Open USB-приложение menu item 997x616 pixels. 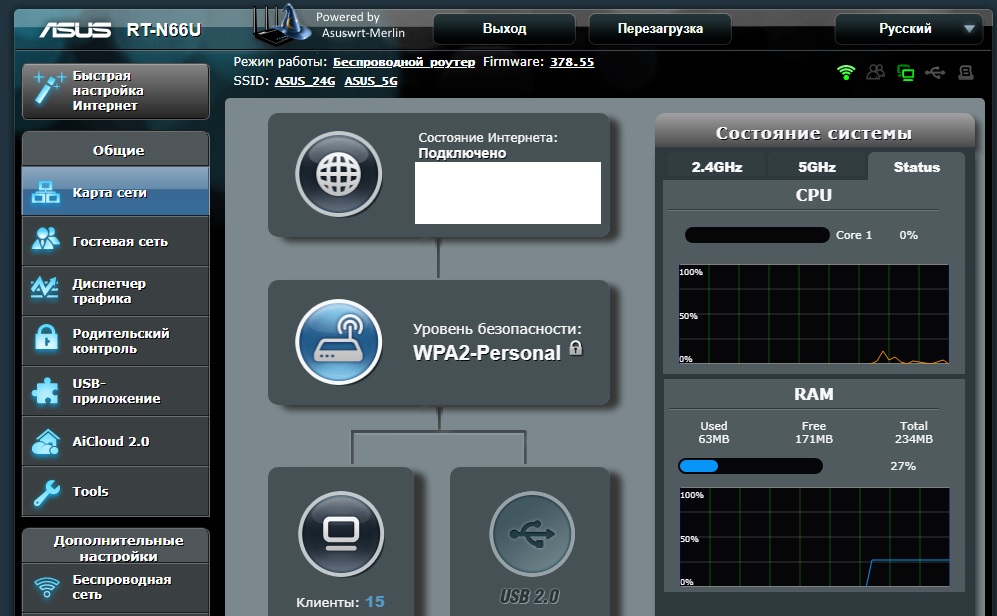116,391
